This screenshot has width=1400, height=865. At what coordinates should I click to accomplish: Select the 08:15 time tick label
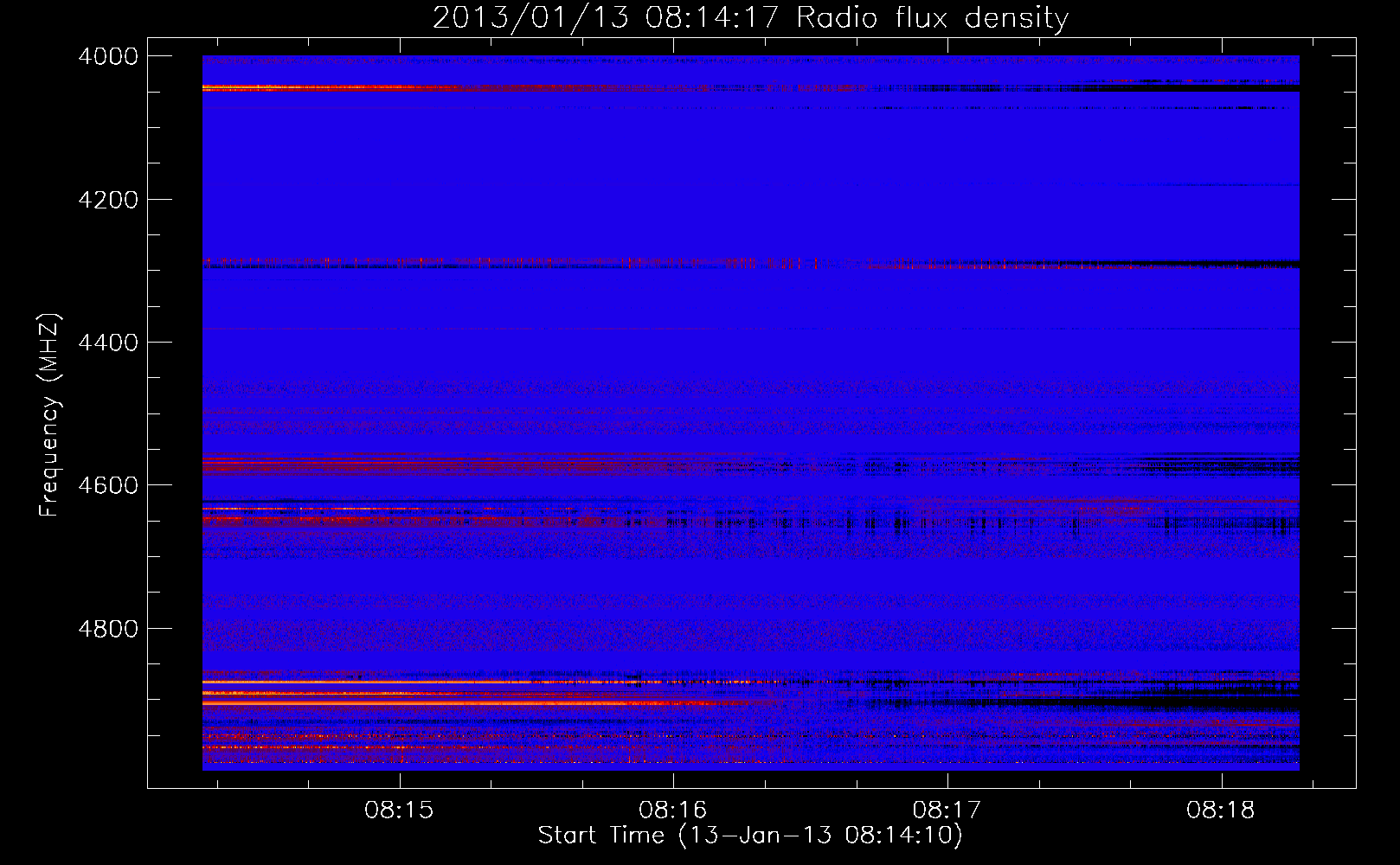[399, 811]
